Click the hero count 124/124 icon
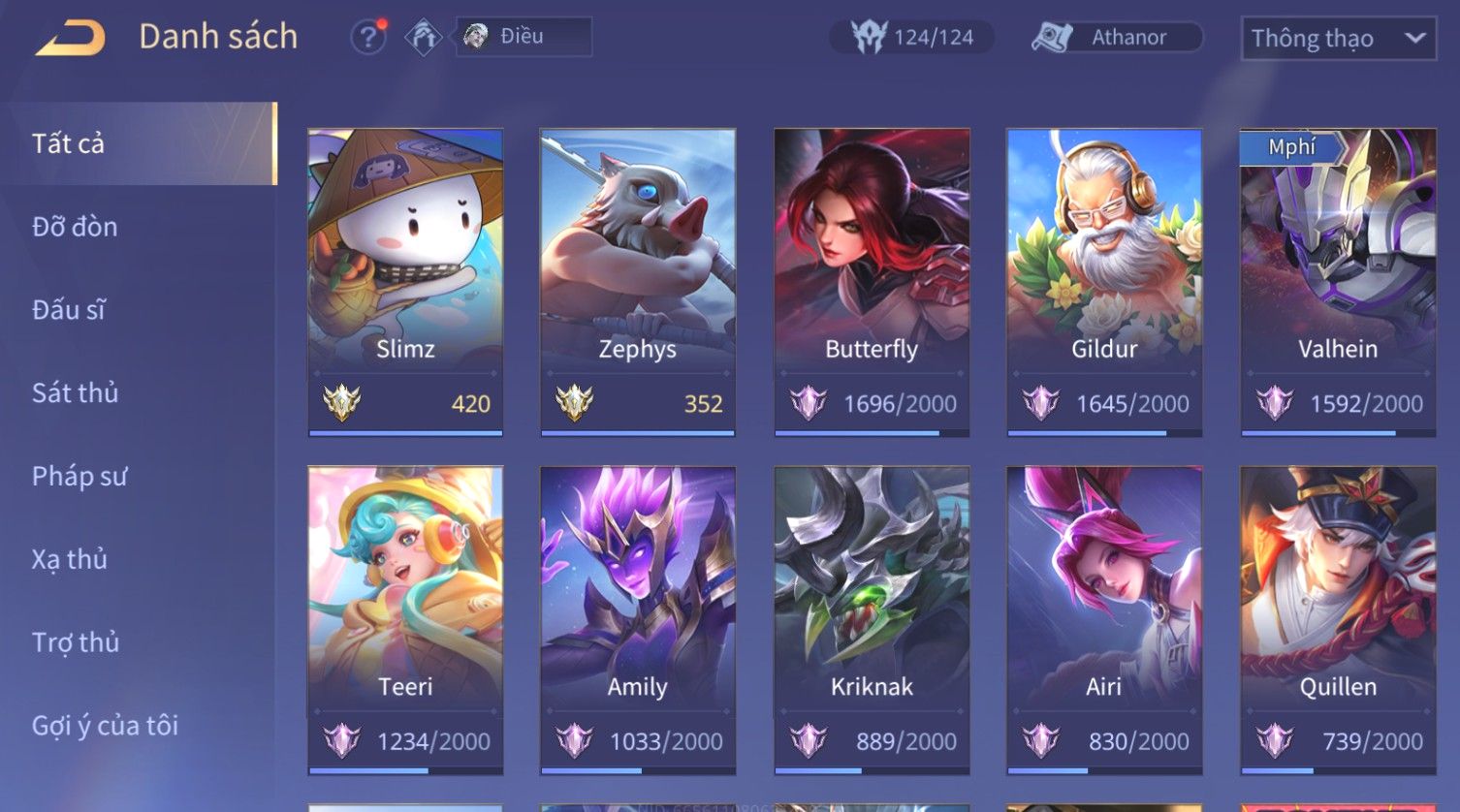Screen dimensions: 1460x812 [870, 37]
